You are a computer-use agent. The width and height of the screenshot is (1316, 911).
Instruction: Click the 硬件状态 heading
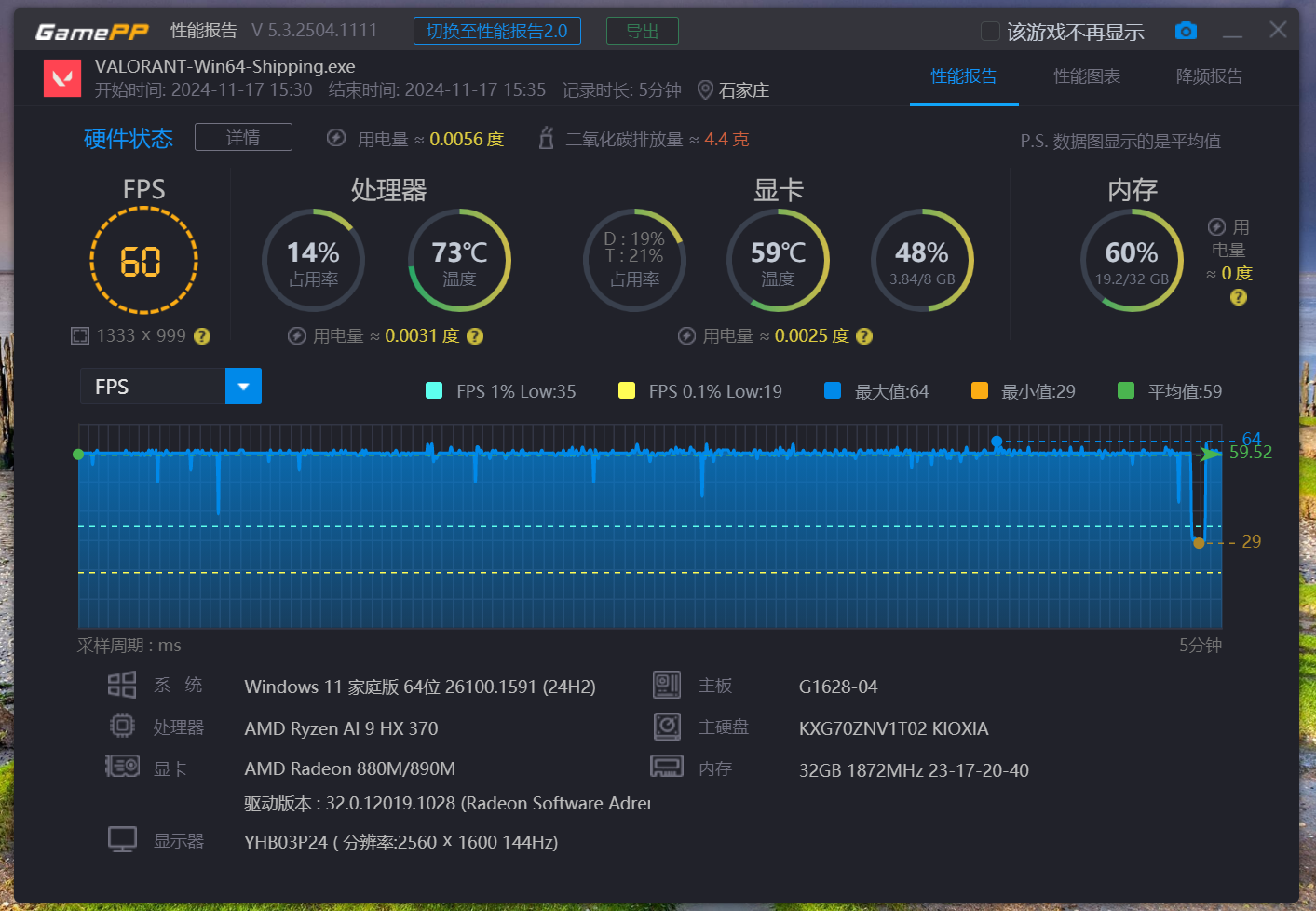(129, 139)
